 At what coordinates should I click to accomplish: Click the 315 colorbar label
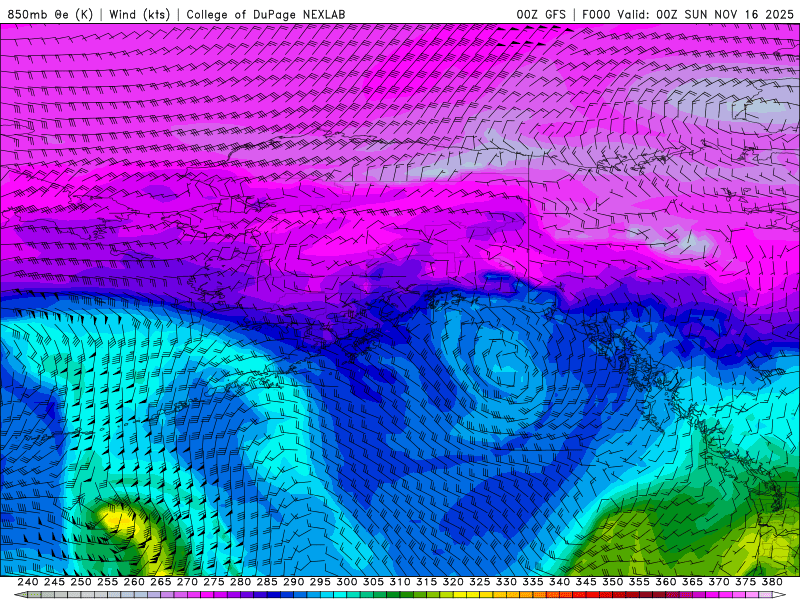[x=426, y=582]
